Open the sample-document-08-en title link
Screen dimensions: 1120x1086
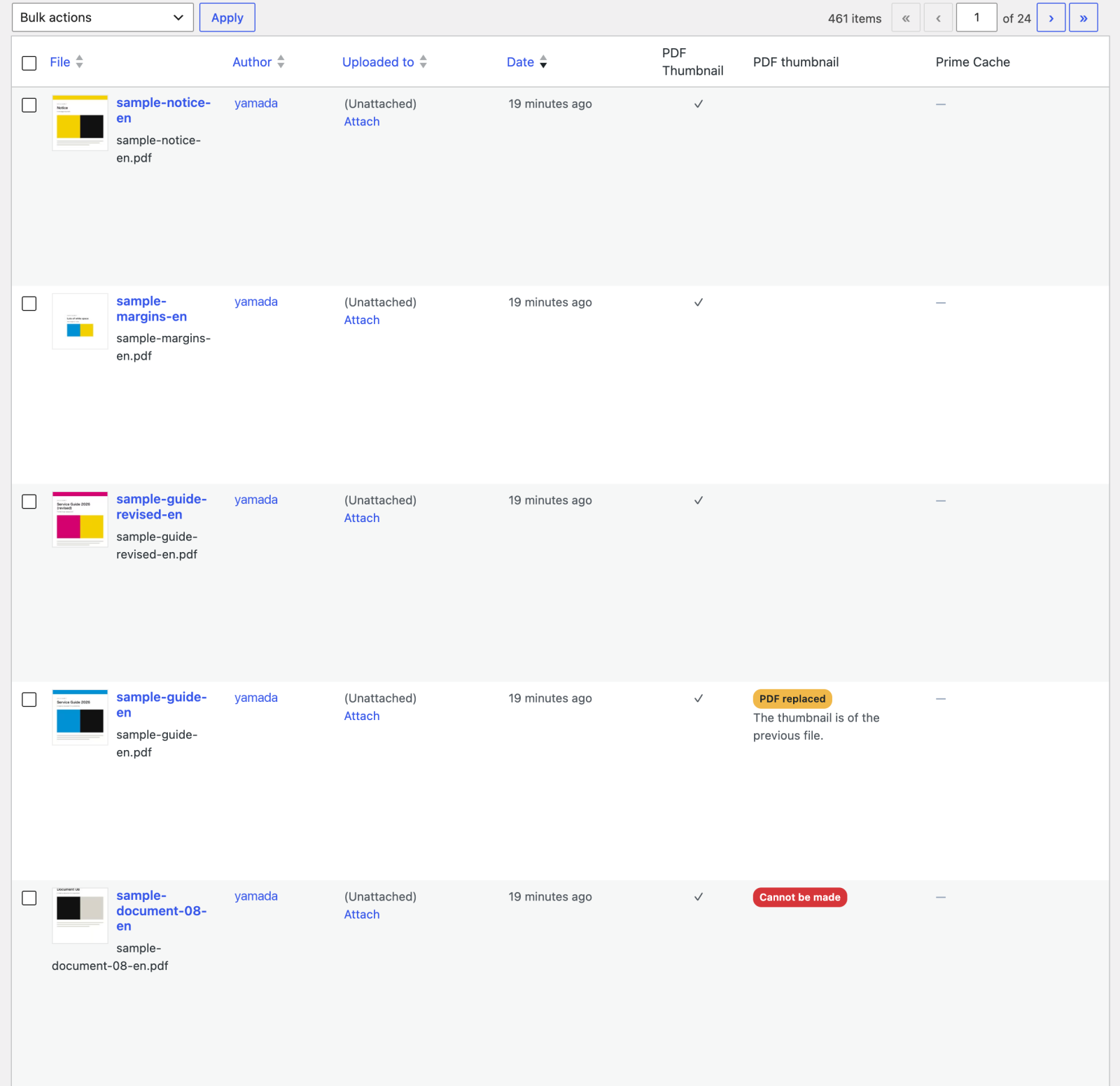[162, 910]
